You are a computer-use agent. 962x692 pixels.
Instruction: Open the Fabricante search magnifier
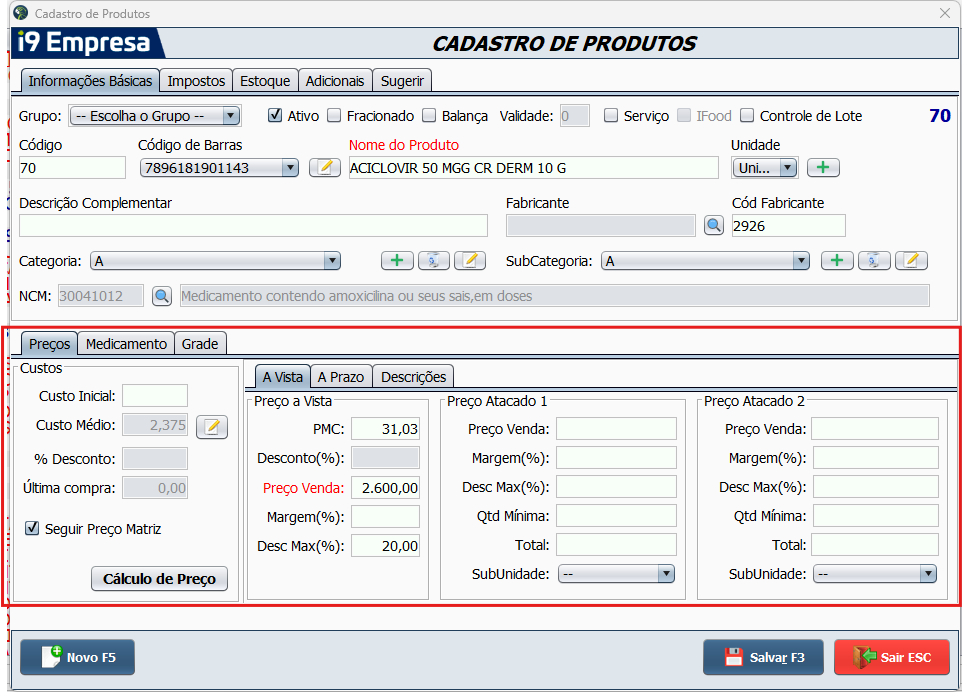(x=713, y=225)
